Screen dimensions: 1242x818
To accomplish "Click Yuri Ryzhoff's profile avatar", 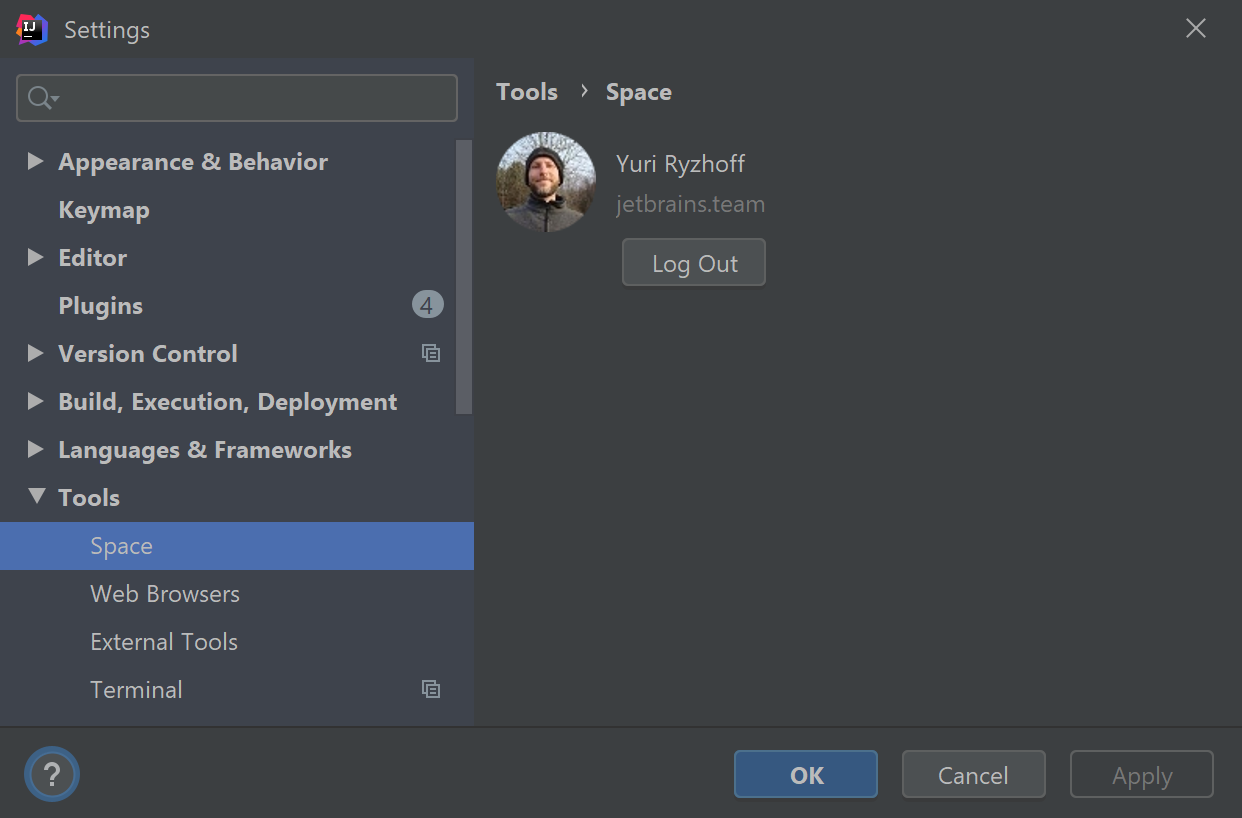I will (546, 182).
